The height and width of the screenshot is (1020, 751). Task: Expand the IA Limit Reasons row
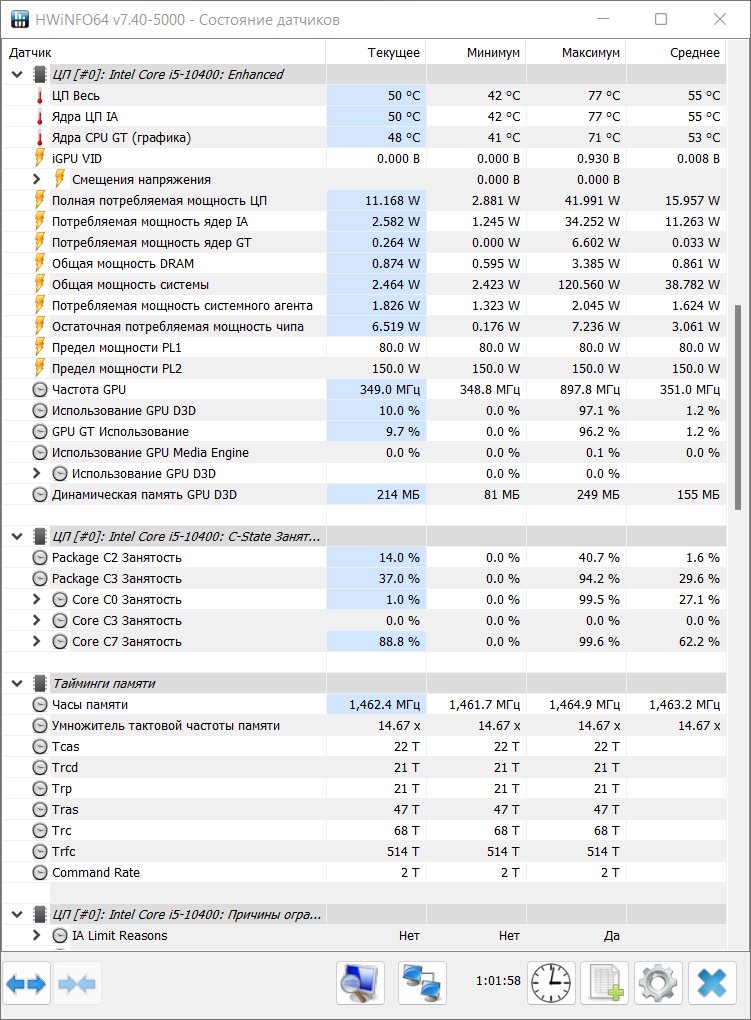(37, 935)
